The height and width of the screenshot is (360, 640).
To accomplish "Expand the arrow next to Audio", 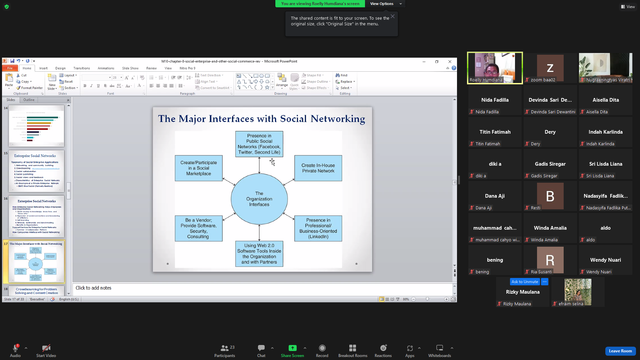I will coord(26,348).
